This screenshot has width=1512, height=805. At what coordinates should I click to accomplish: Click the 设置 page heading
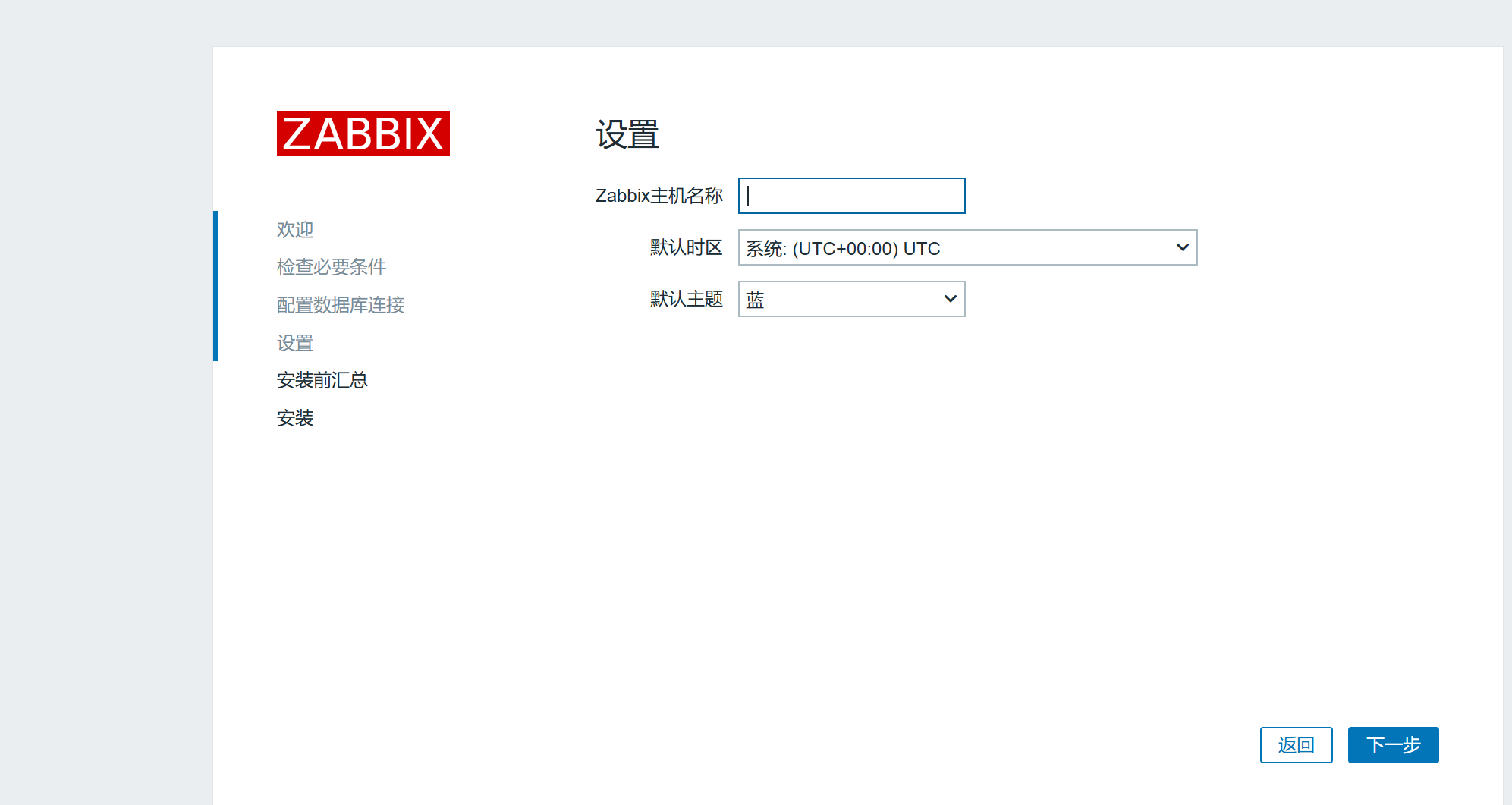(627, 135)
